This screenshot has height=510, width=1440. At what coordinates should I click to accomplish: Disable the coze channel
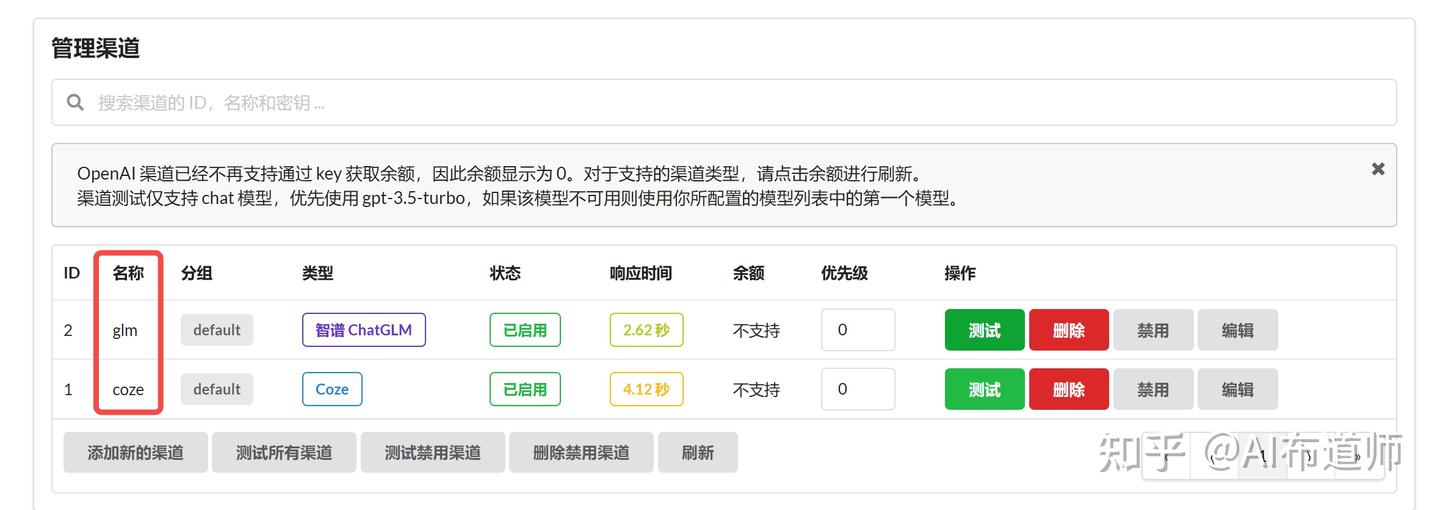(1152, 389)
